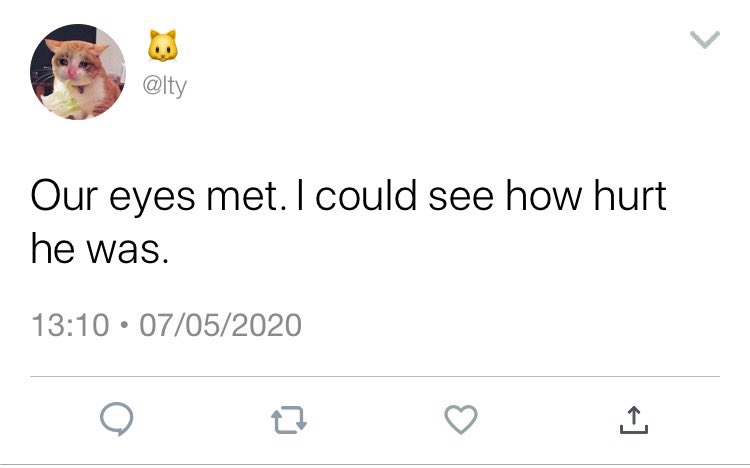Click the text line 'he was.'

point(100,249)
